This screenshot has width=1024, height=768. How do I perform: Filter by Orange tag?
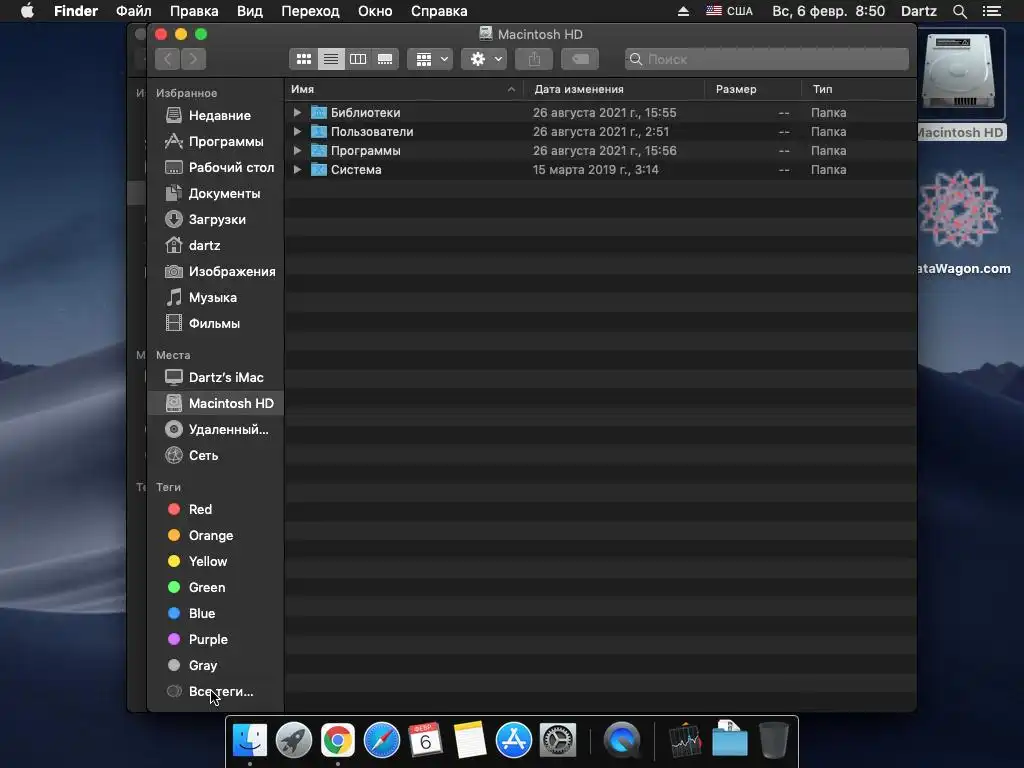tap(216, 536)
